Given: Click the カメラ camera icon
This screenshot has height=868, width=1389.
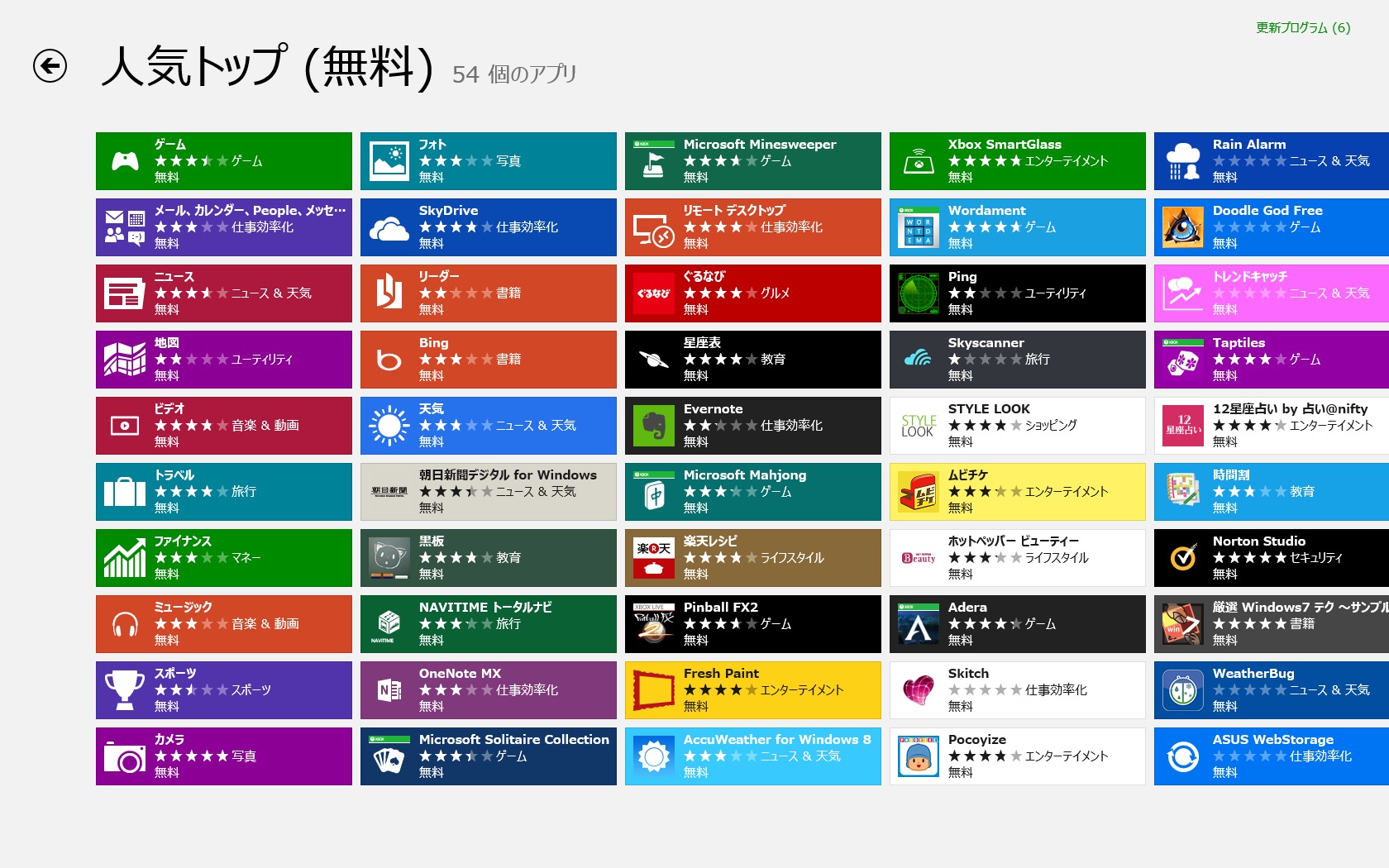Looking at the screenshot, I should pyautogui.click(x=125, y=756).
